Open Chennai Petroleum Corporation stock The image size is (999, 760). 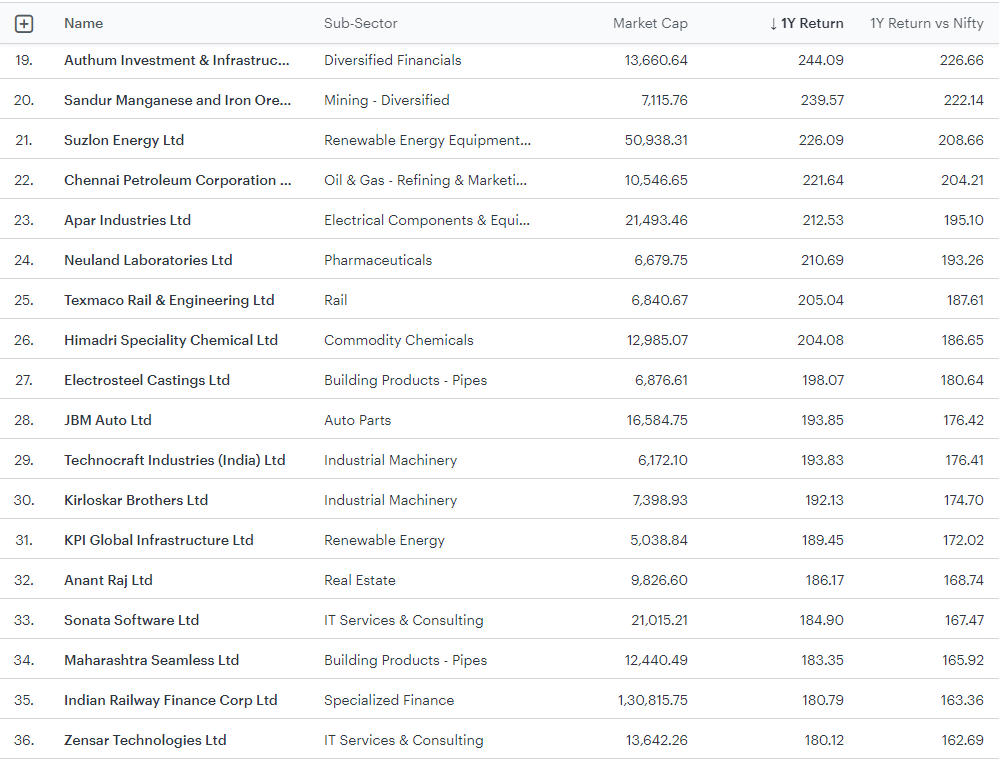tap(178, 181)
